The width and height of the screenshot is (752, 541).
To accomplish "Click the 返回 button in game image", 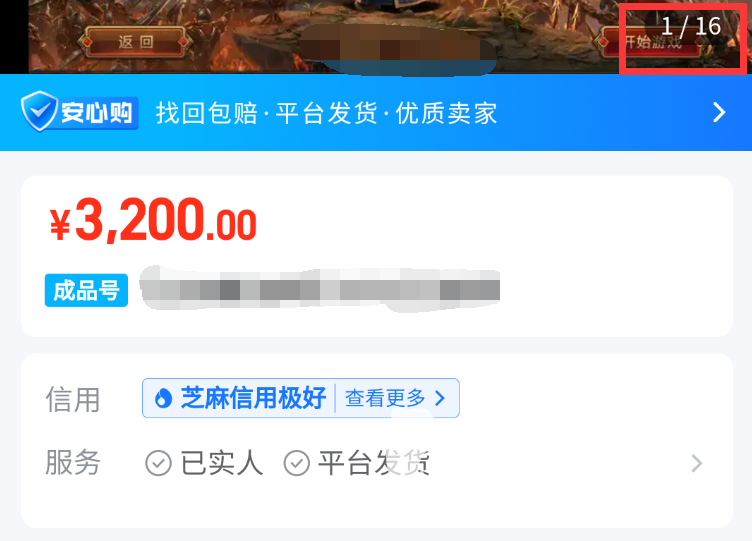I will pyautogui.click(x=136, y=42).
